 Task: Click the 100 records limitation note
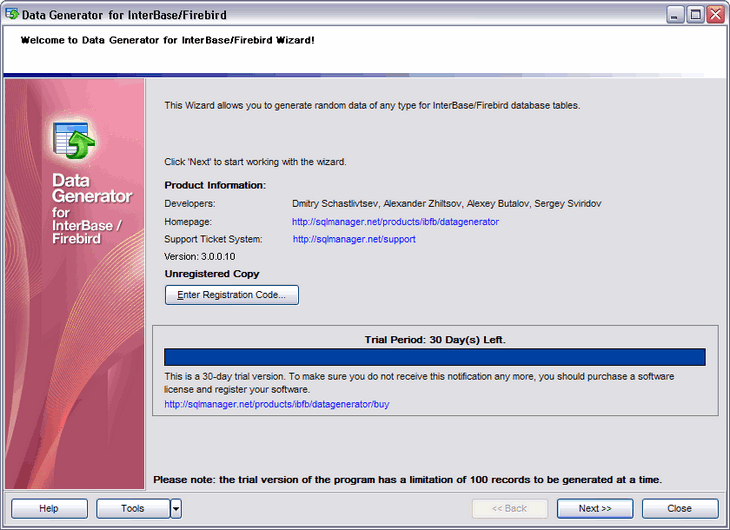coord(407,480)
